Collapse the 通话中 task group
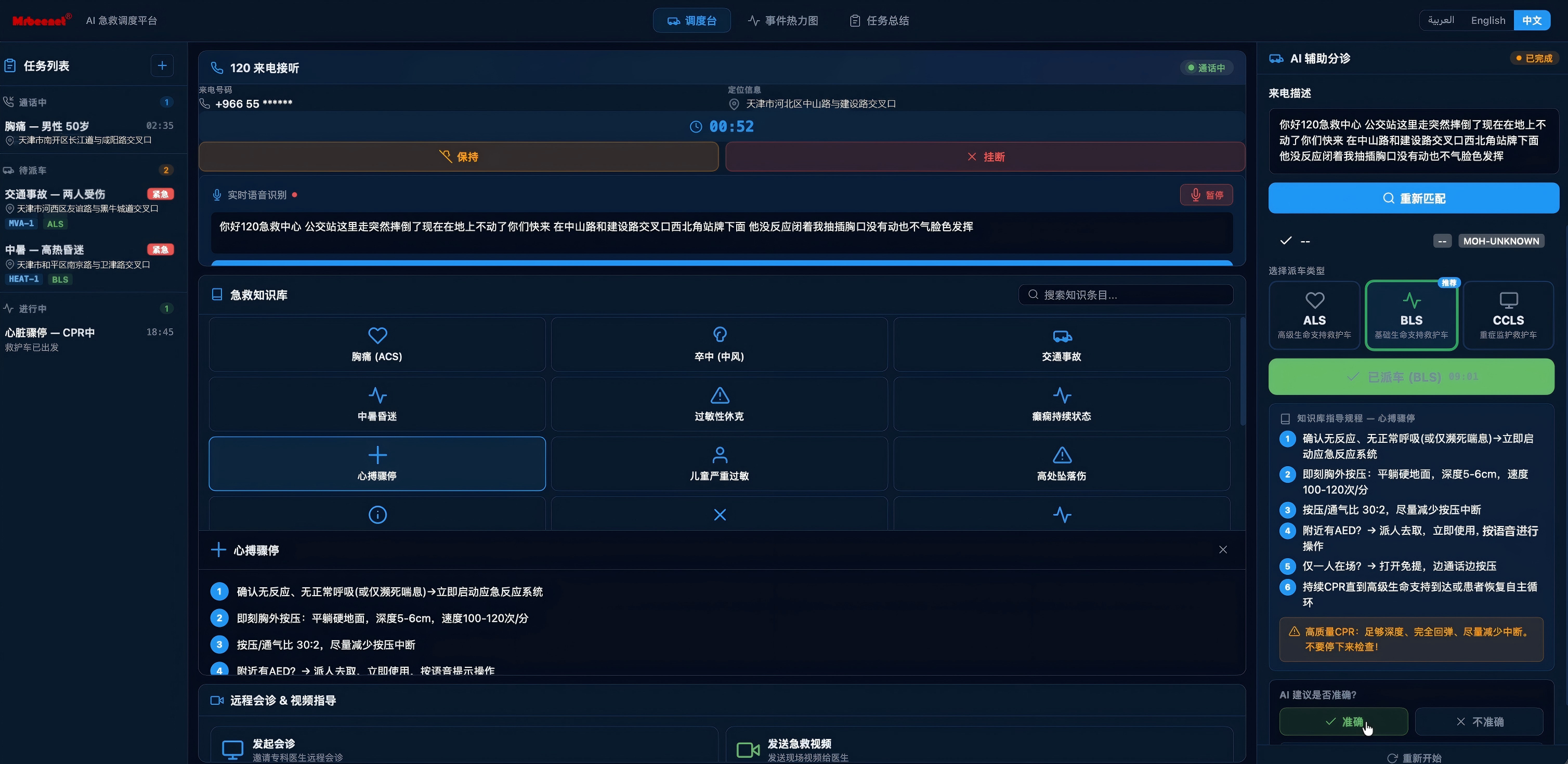Screen dimensions: 1568x764 click(89, 102)
